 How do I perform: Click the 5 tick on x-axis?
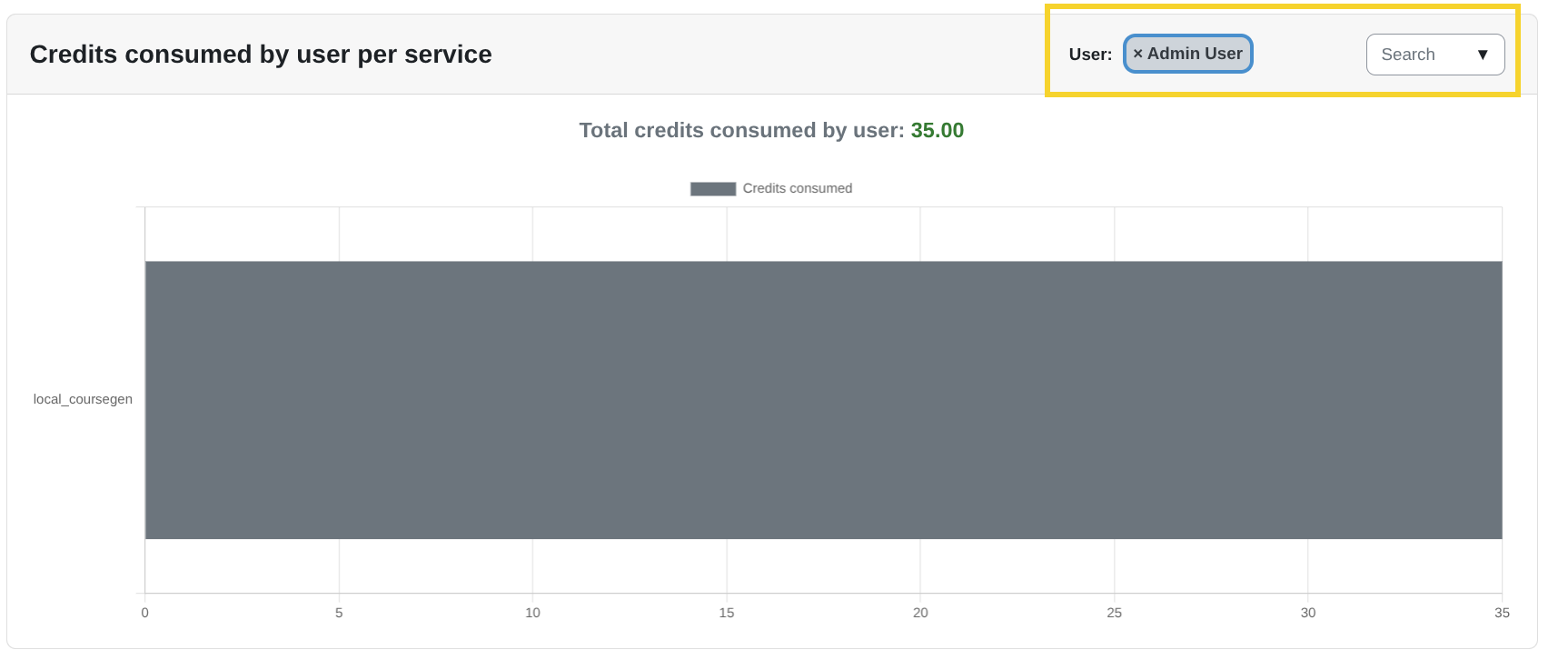339,613
